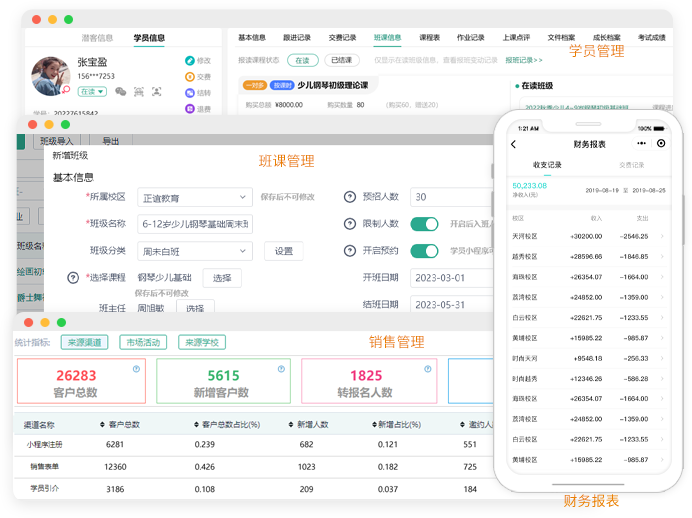Image resolution: width=692 pixels, height=518 pixels.
Task: Open the 班级分类 dropdown showing 周末白班
Action: click(195, 251)
